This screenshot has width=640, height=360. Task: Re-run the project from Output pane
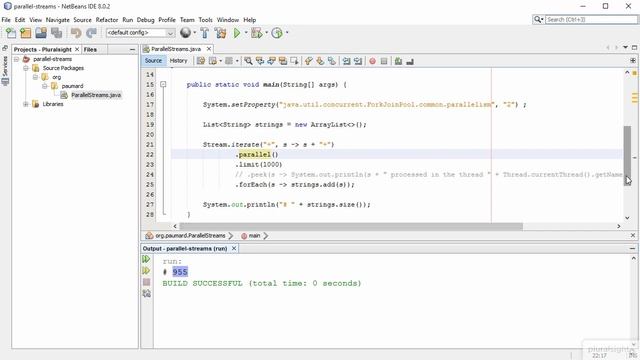146,259
